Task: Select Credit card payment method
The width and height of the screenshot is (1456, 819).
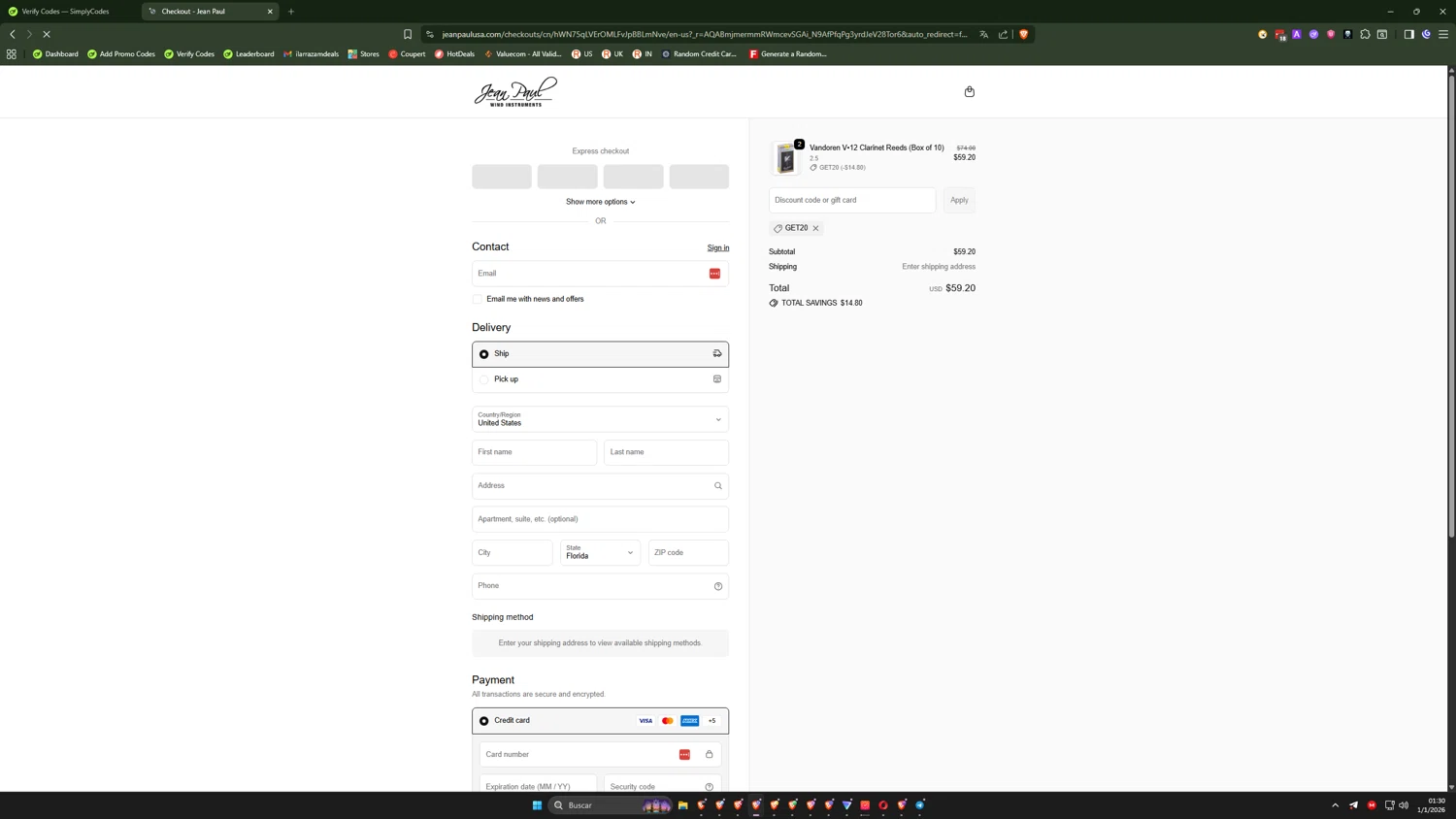Action: click(x=600, y=721)
